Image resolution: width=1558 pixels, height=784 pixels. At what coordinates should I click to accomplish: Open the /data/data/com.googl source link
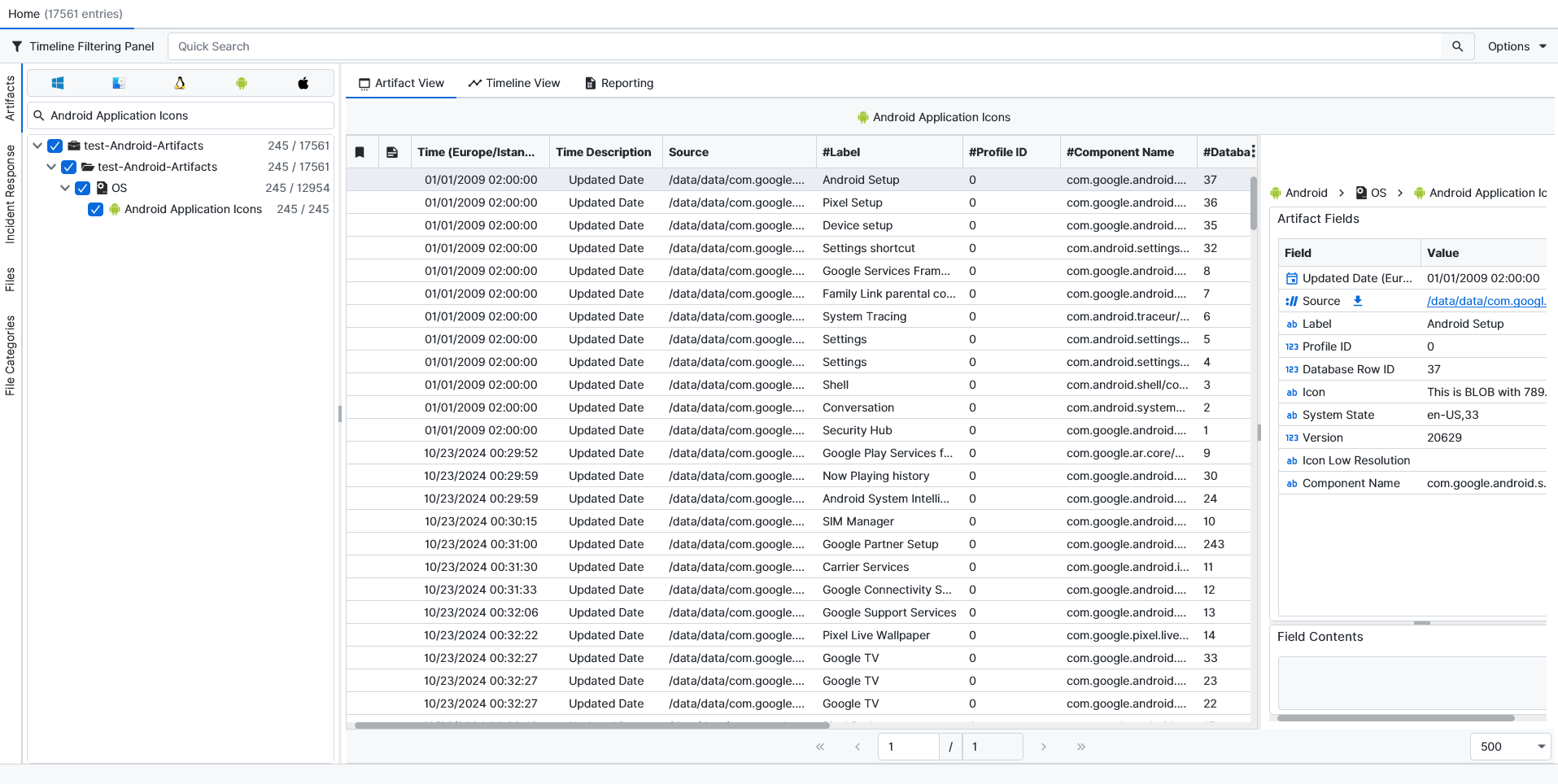pyautogui.click(x=1486, y=301)
